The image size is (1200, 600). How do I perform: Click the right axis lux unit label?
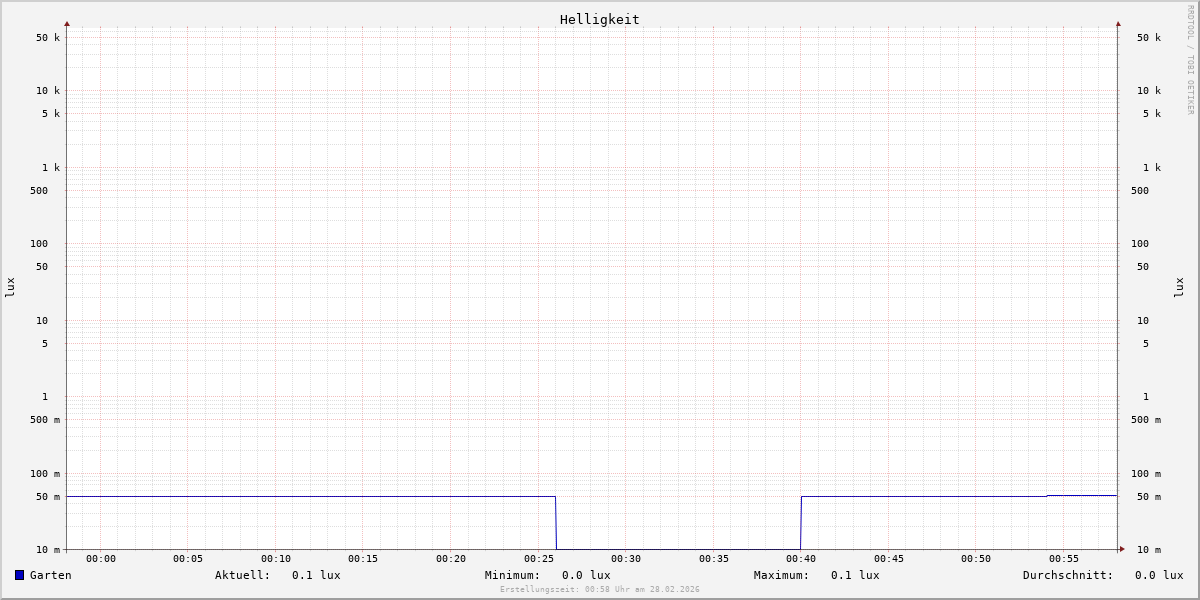pos(1179,287)
